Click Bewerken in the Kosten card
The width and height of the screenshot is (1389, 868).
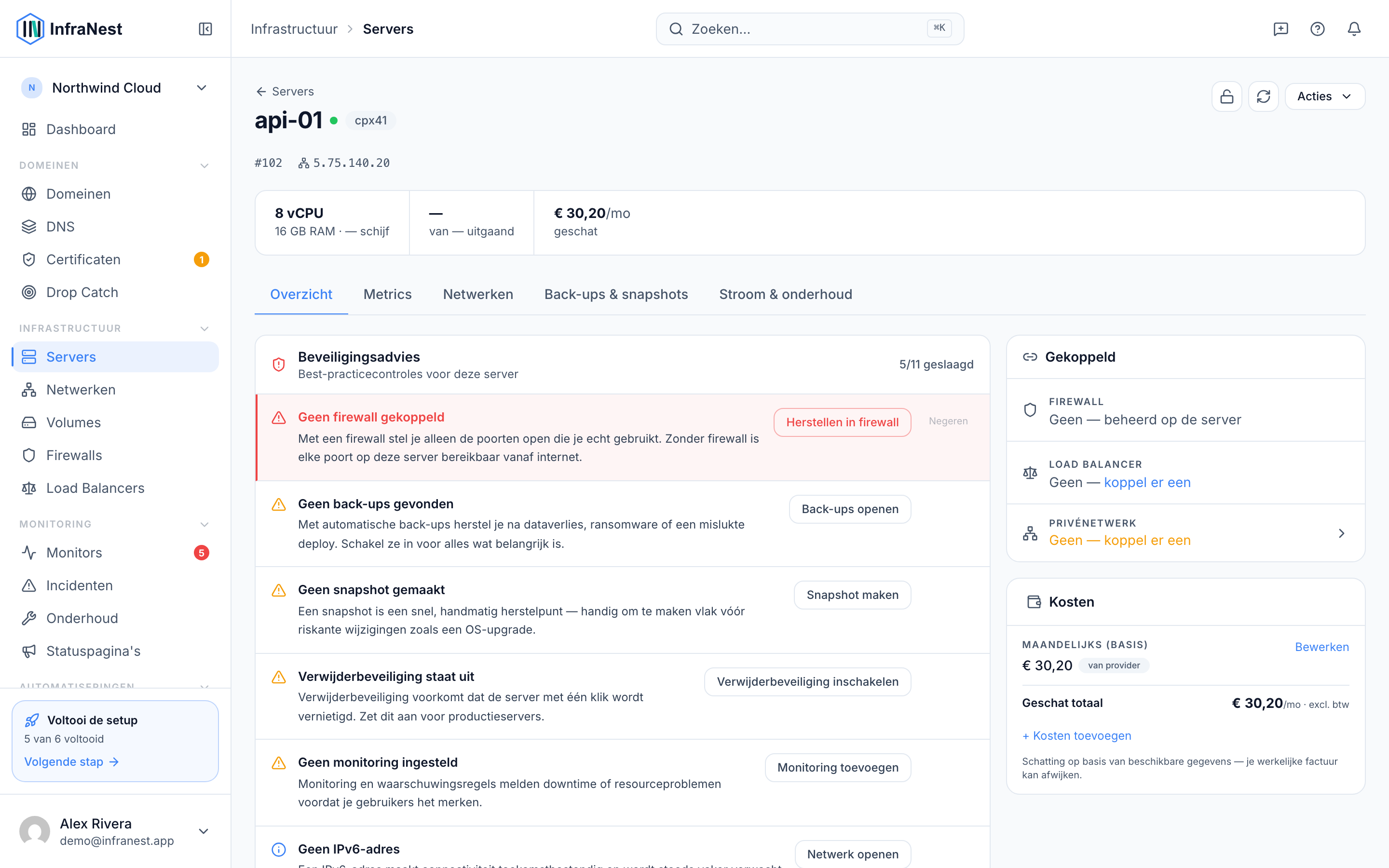pos(1322,647)
